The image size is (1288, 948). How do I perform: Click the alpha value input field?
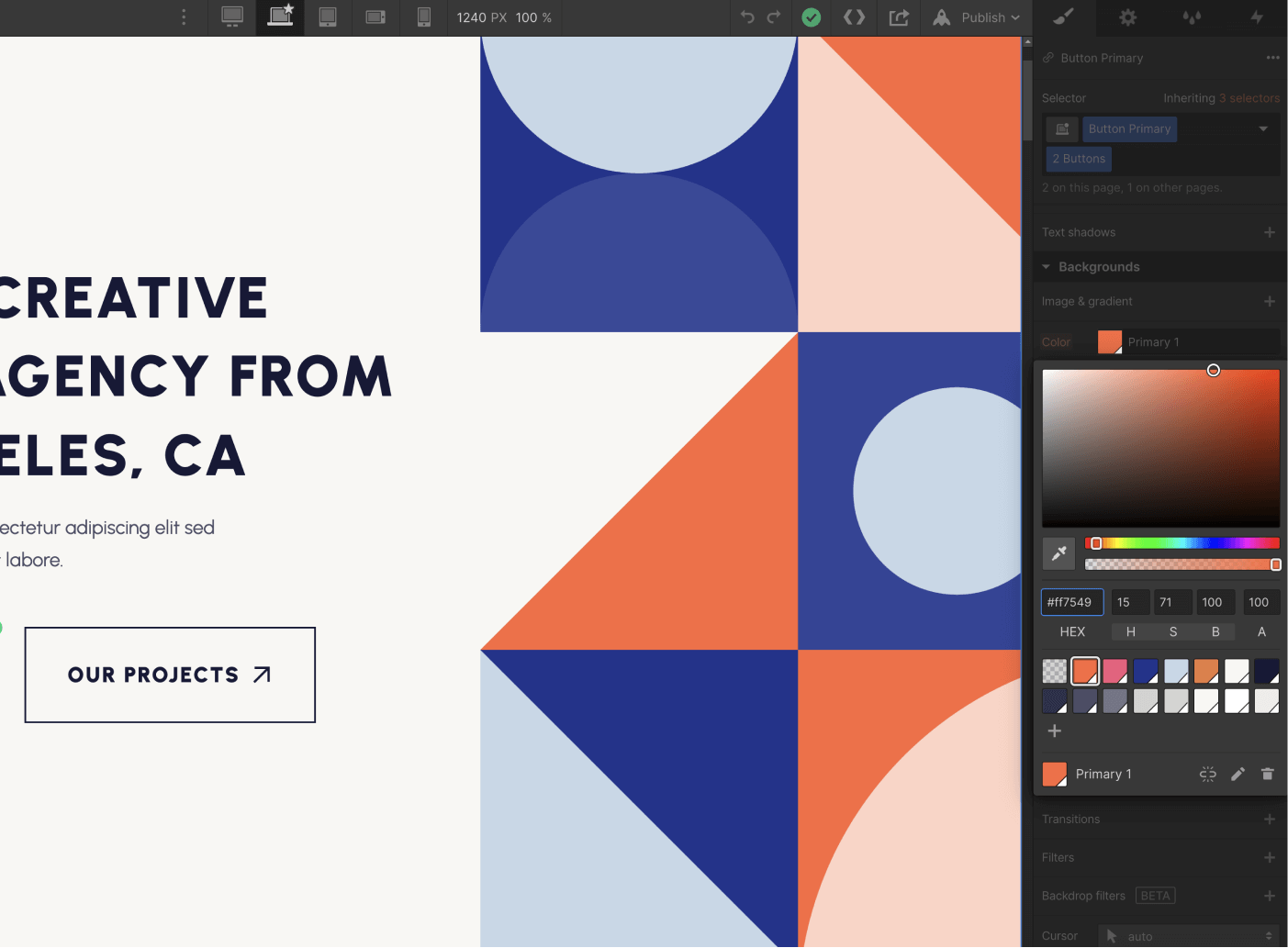[1261, 602]
